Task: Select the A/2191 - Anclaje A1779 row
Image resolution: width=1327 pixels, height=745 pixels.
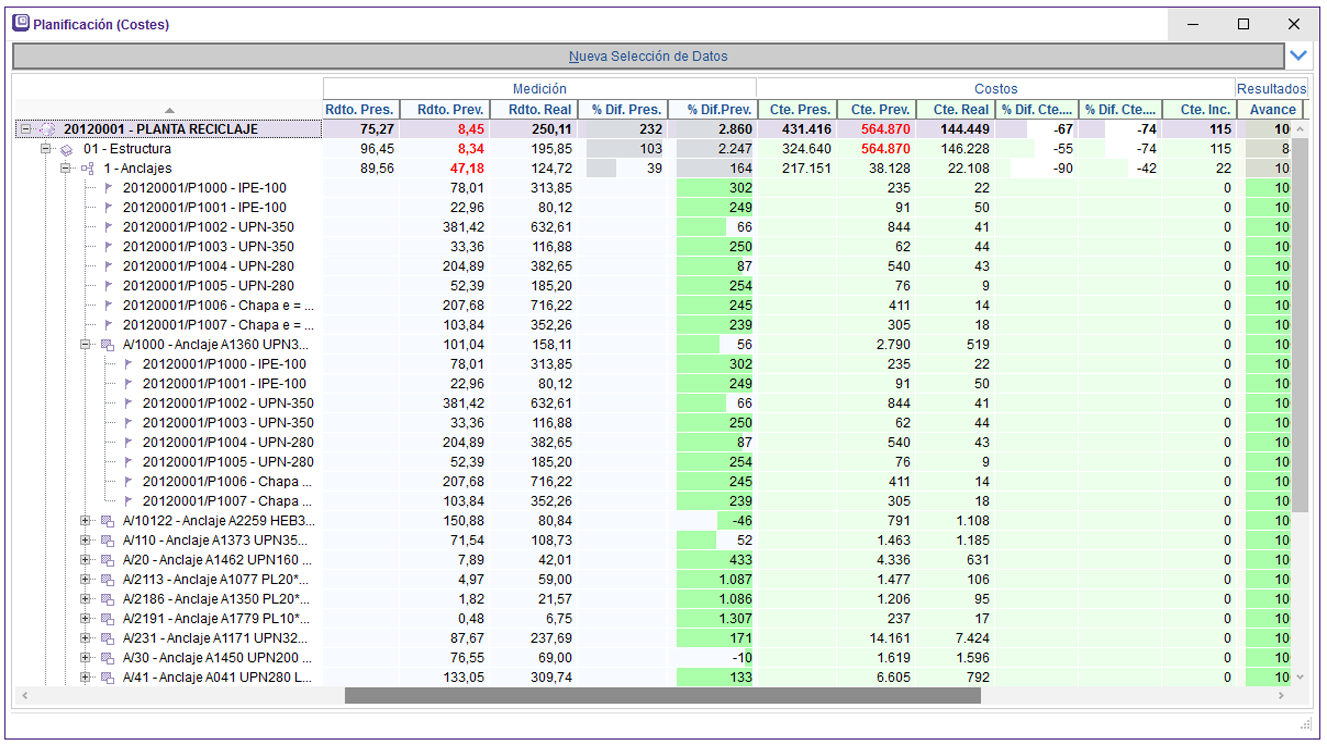Action: pos(217,619)
